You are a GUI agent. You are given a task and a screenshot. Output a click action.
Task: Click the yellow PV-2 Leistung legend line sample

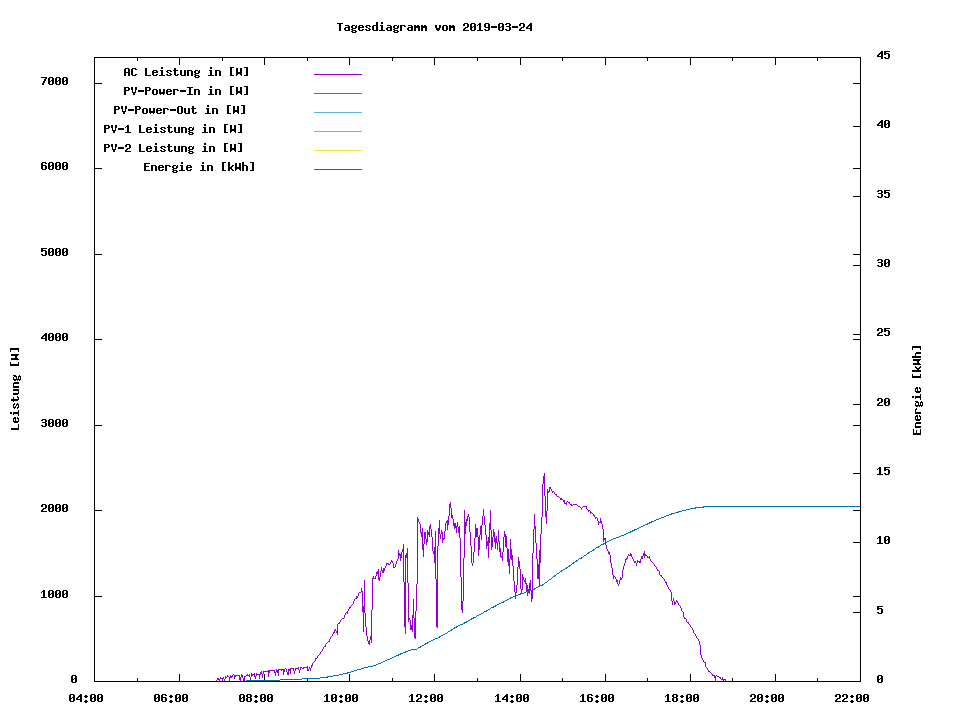(337, 150)
